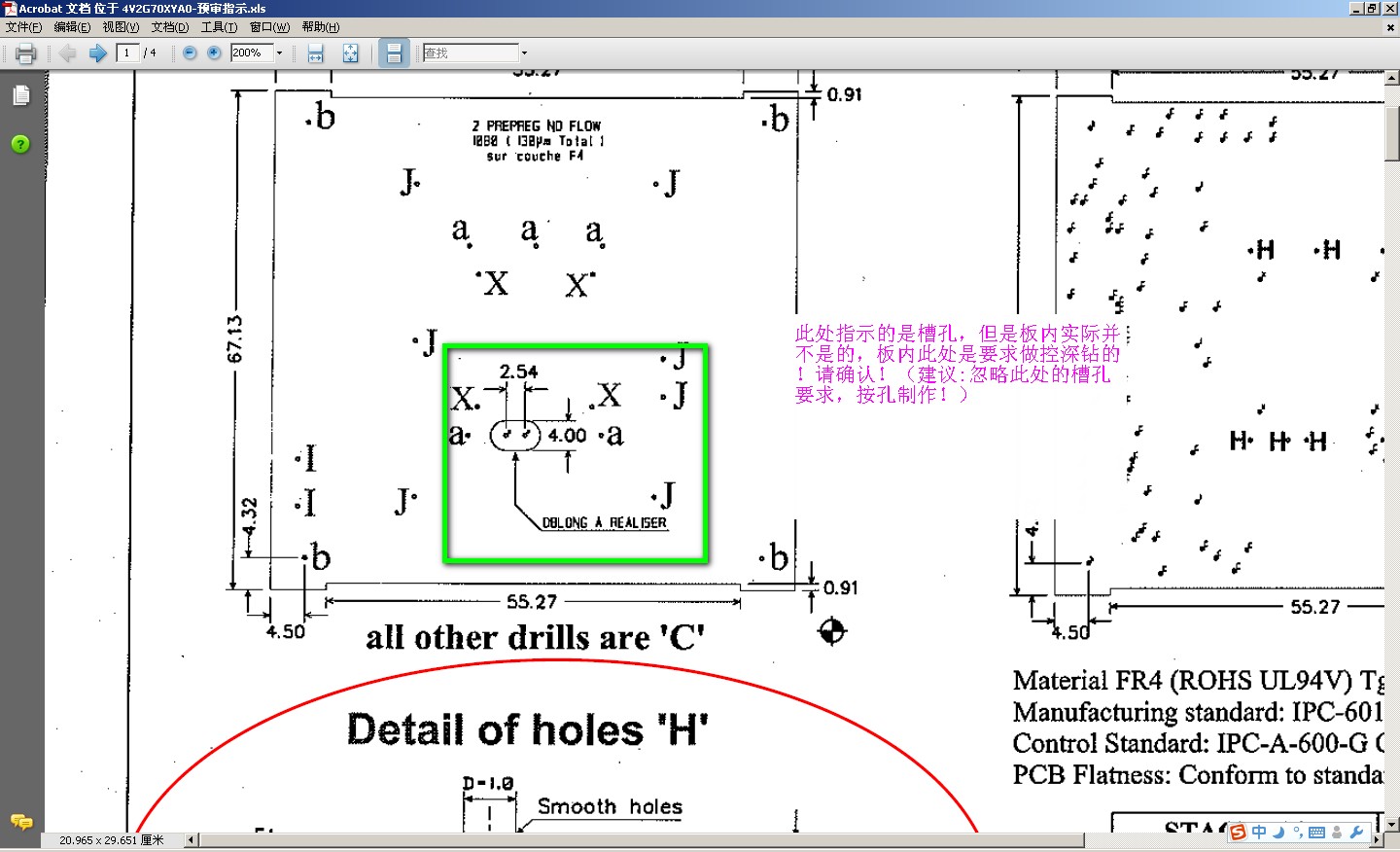The image size is (1400, 852).
Task: Open the 窗口(W) menu
Action: click(269, 27)
